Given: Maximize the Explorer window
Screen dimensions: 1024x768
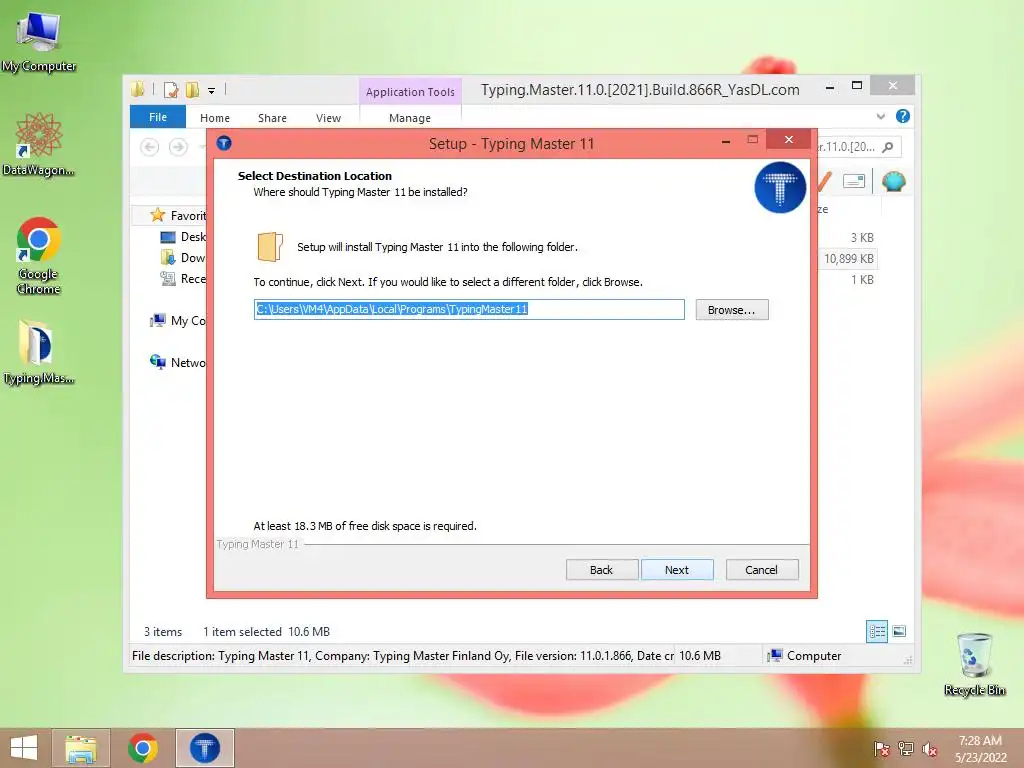Looking at the screenshot, I should pos(857,86).
